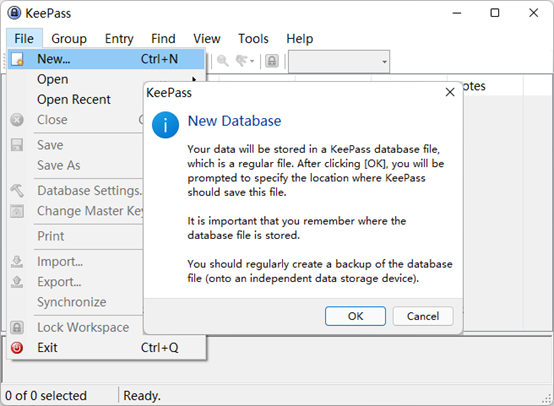Open the View menu
Viewport: 554px width, 406px height.
pyautogui.click(x=207, y=38)
